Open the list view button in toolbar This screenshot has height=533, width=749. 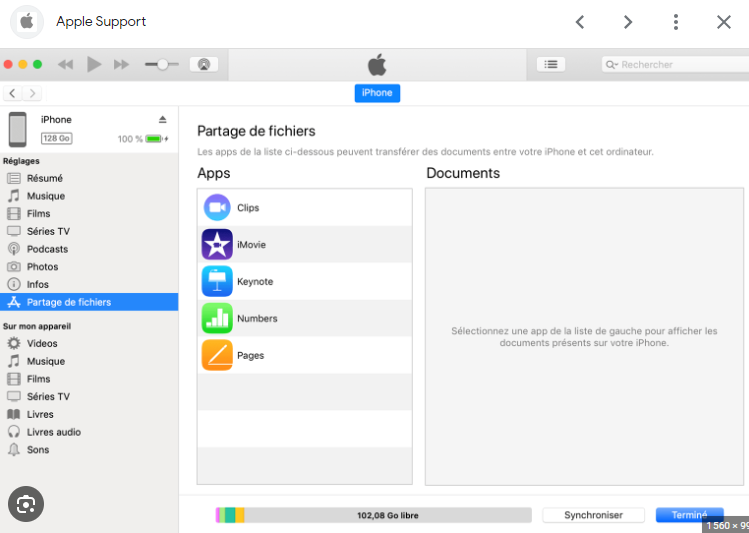click(551, 64)
